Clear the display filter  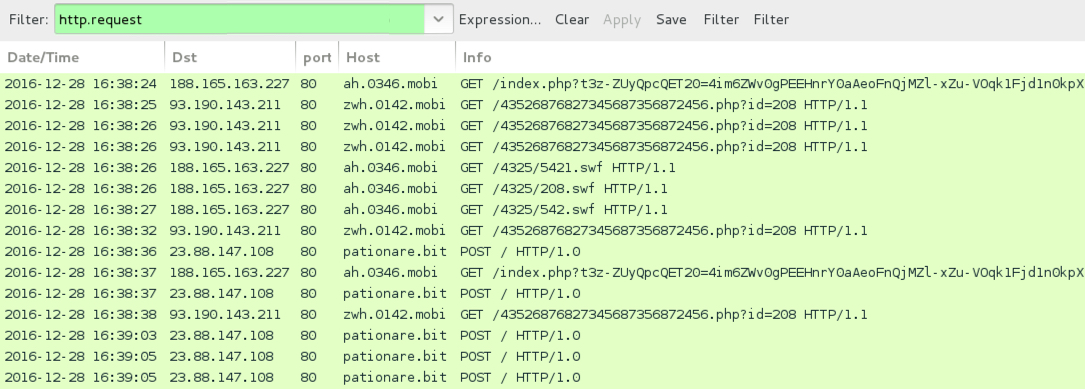572,19
